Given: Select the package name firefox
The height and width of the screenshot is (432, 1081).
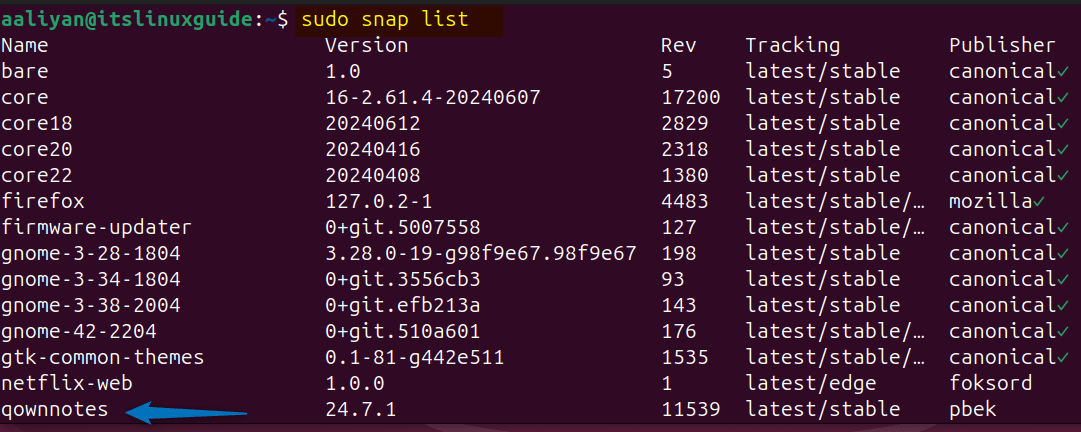Looking at the screenshot, I should coord(43,202).
